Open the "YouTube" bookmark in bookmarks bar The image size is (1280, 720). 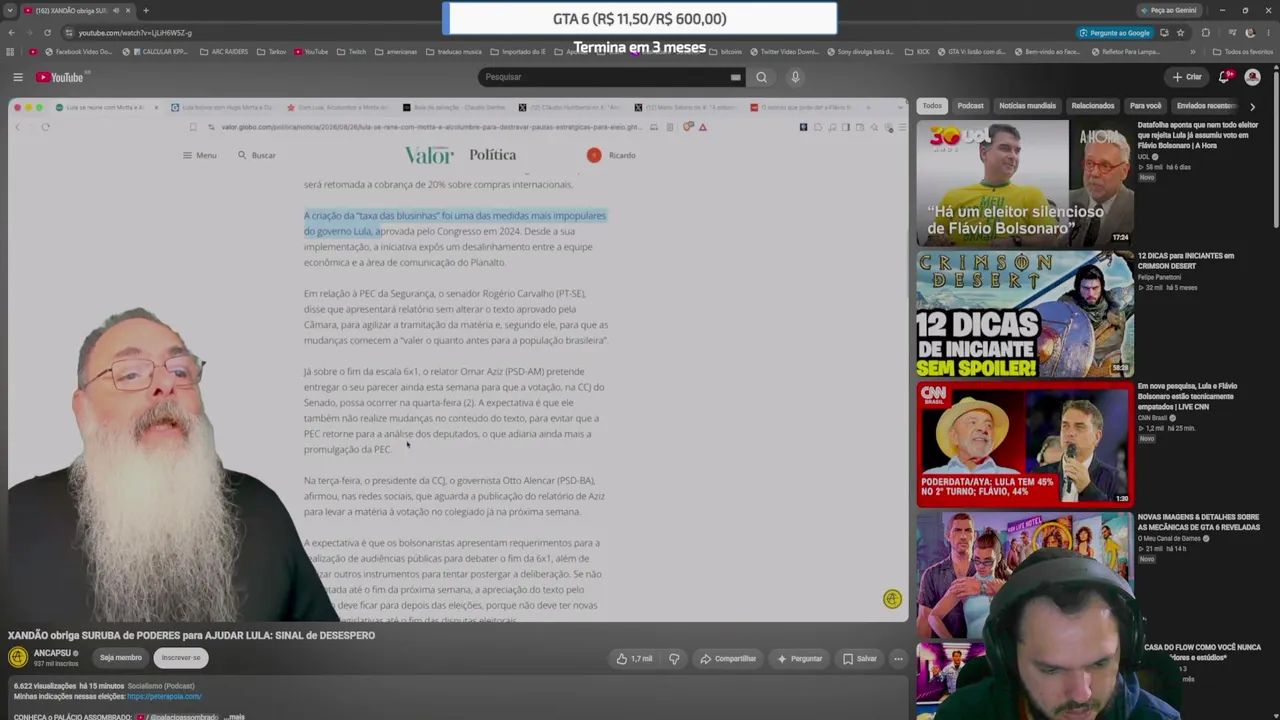tap(311, 52)
